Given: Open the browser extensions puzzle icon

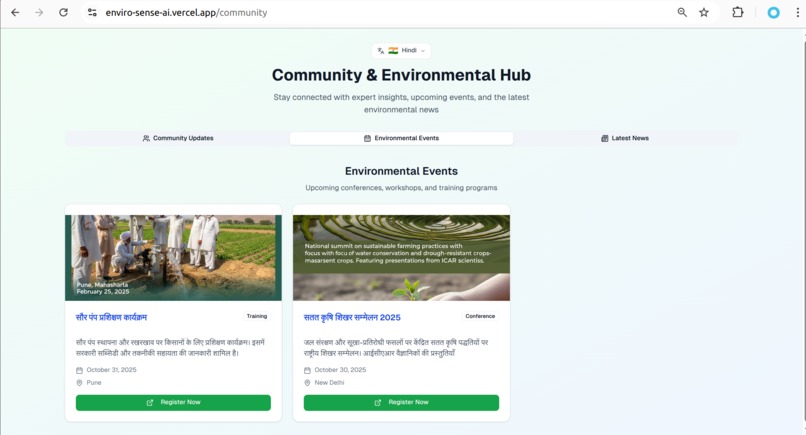Looking at the screenshot, I should [x=738, y=12].
